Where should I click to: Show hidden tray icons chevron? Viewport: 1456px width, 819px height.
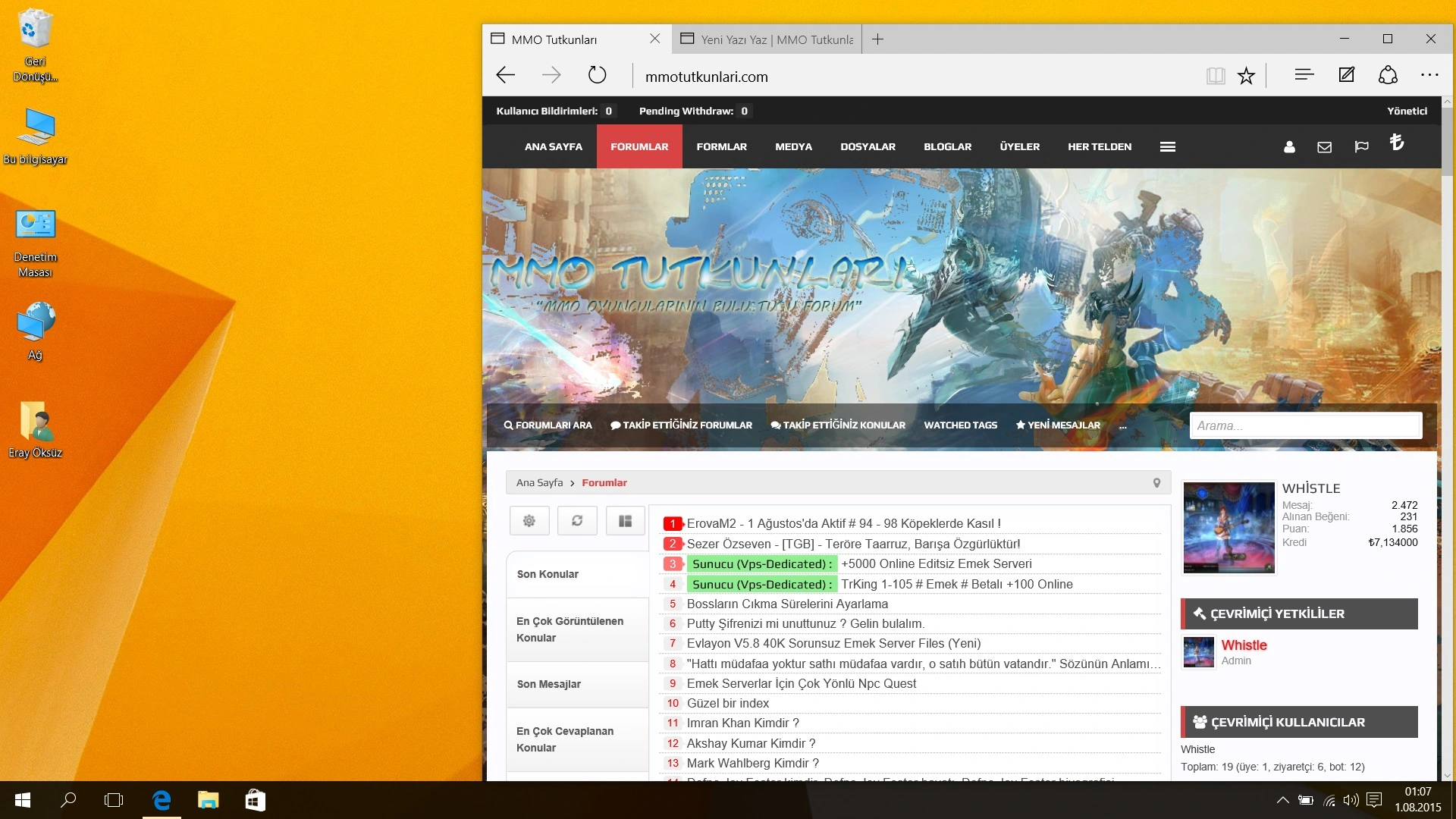pyautogui.click(x=1282, y=800)
